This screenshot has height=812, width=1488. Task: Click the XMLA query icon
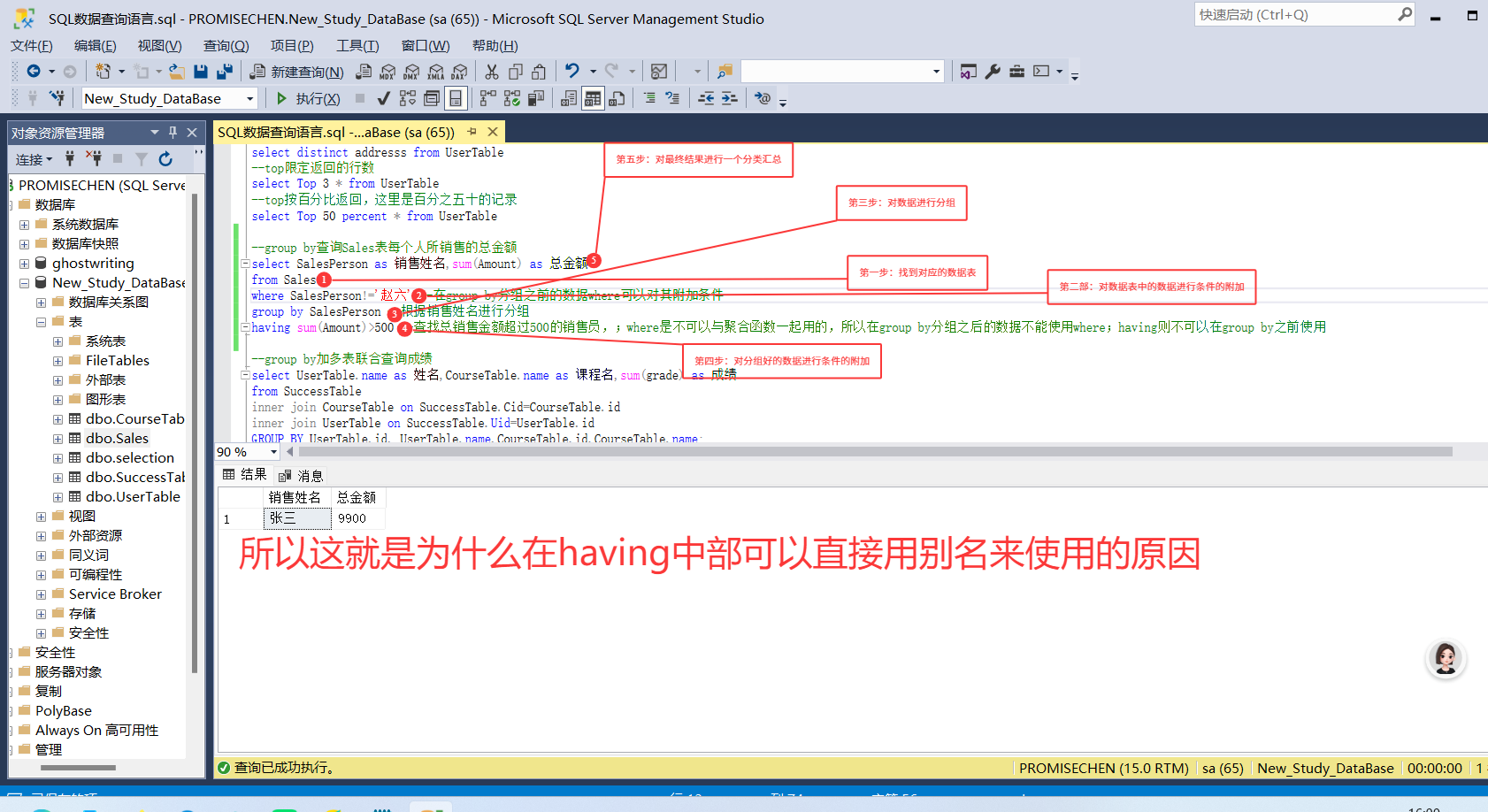(x=435, y=72)
